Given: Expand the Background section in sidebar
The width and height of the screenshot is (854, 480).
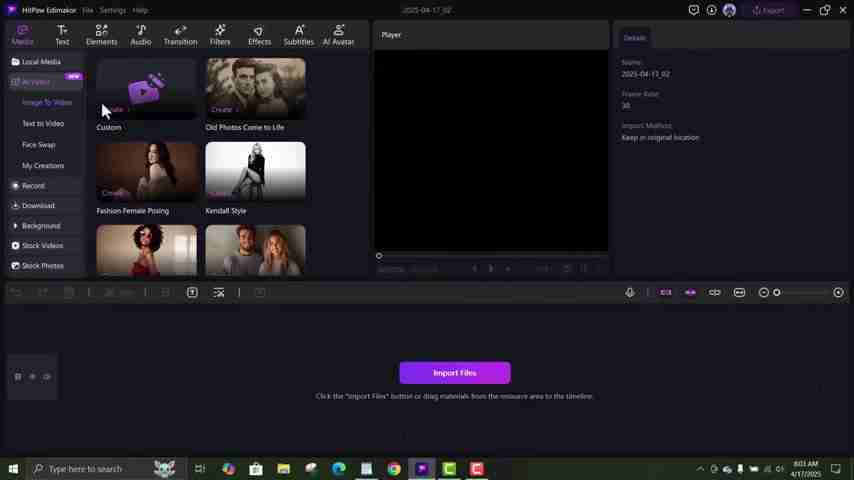Looking at the screenshot, I should tap(40, 226).
